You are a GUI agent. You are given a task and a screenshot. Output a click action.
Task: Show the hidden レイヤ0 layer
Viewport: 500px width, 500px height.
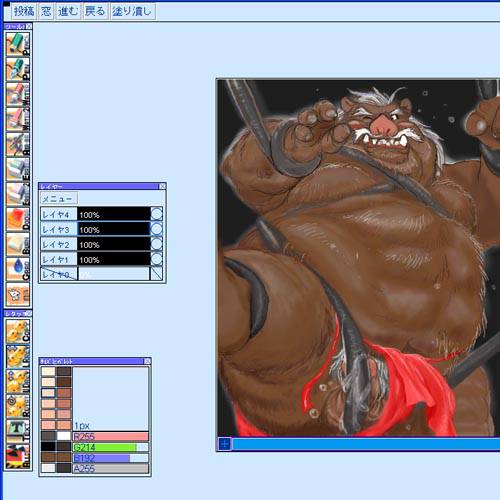click(157, 274)
